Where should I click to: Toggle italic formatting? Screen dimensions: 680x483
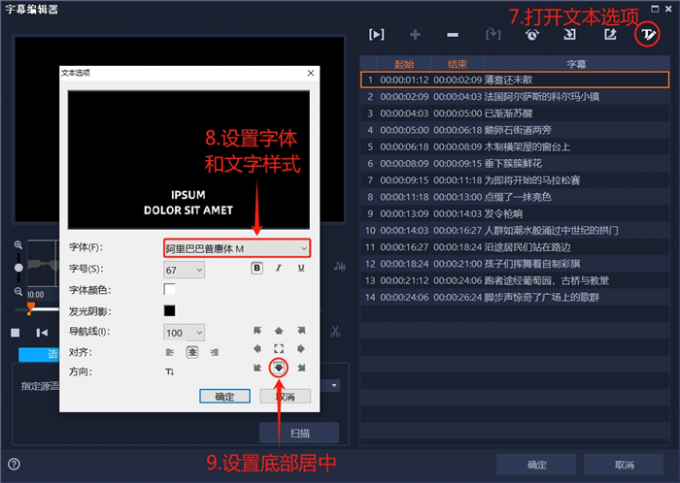pyautogui.click(x=278, y=268)
